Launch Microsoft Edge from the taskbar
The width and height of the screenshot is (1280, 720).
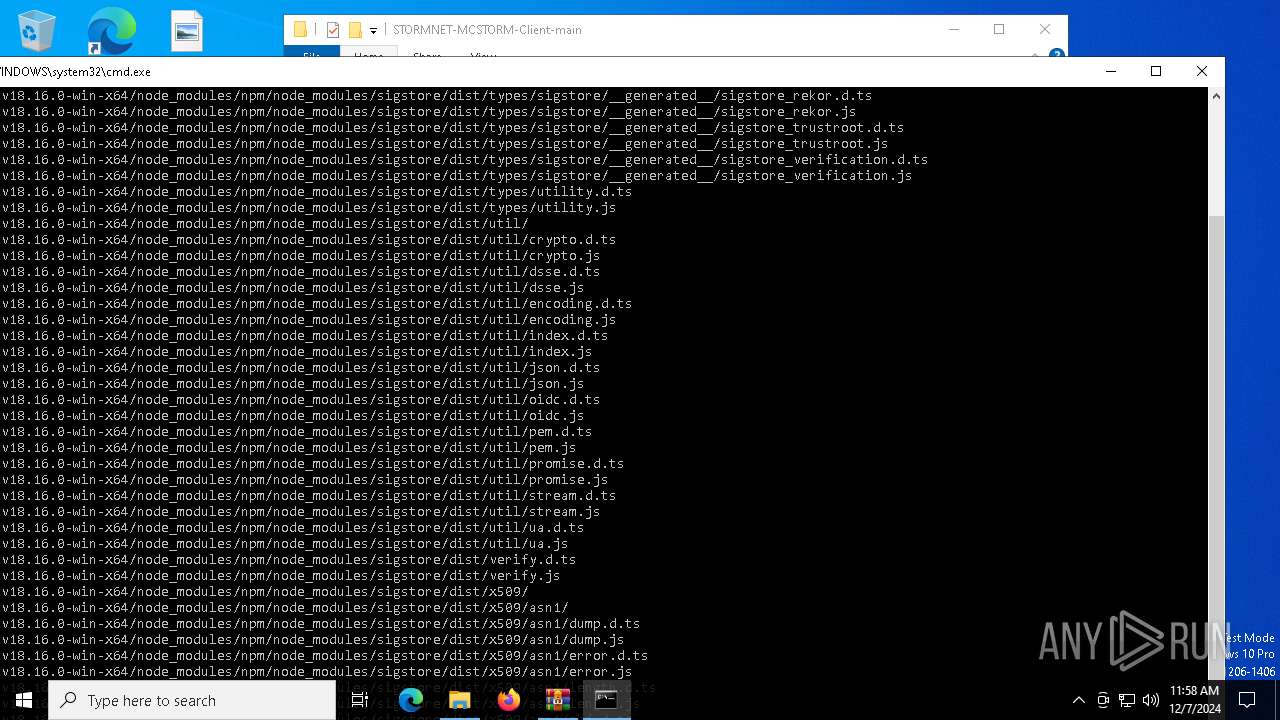click(x=411, y=700)
